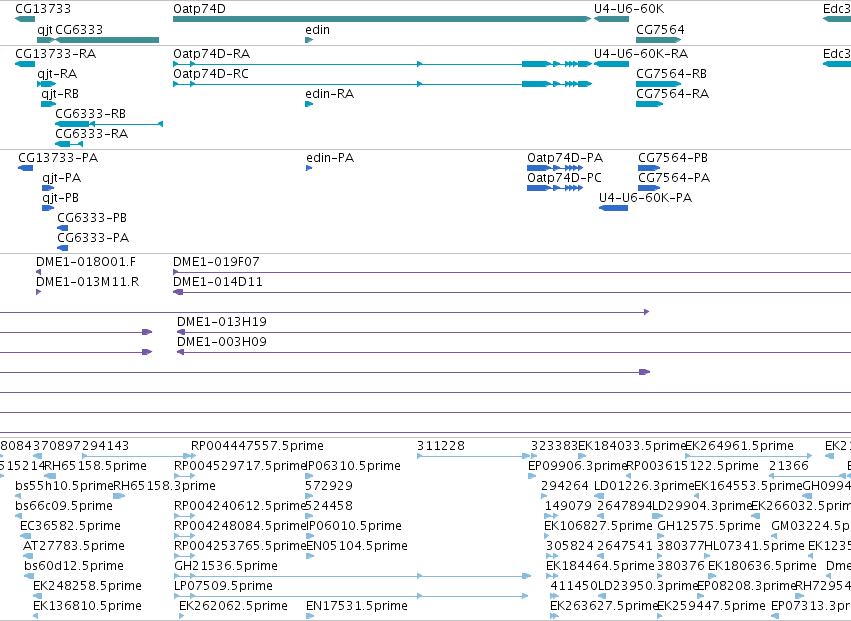Click the qjt-RA transcript label
The image size is (851, 621).
pyautogui.click(x=57, y=74)
